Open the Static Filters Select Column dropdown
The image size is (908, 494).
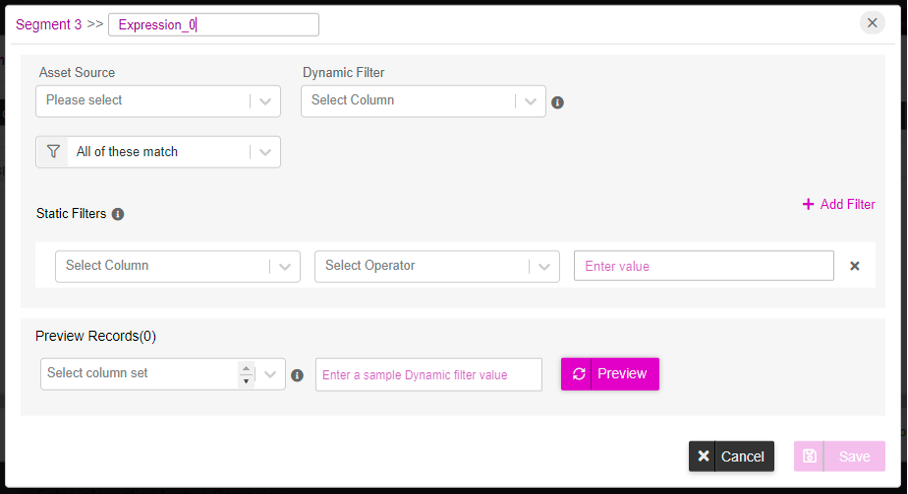click(x=178, y=266)
